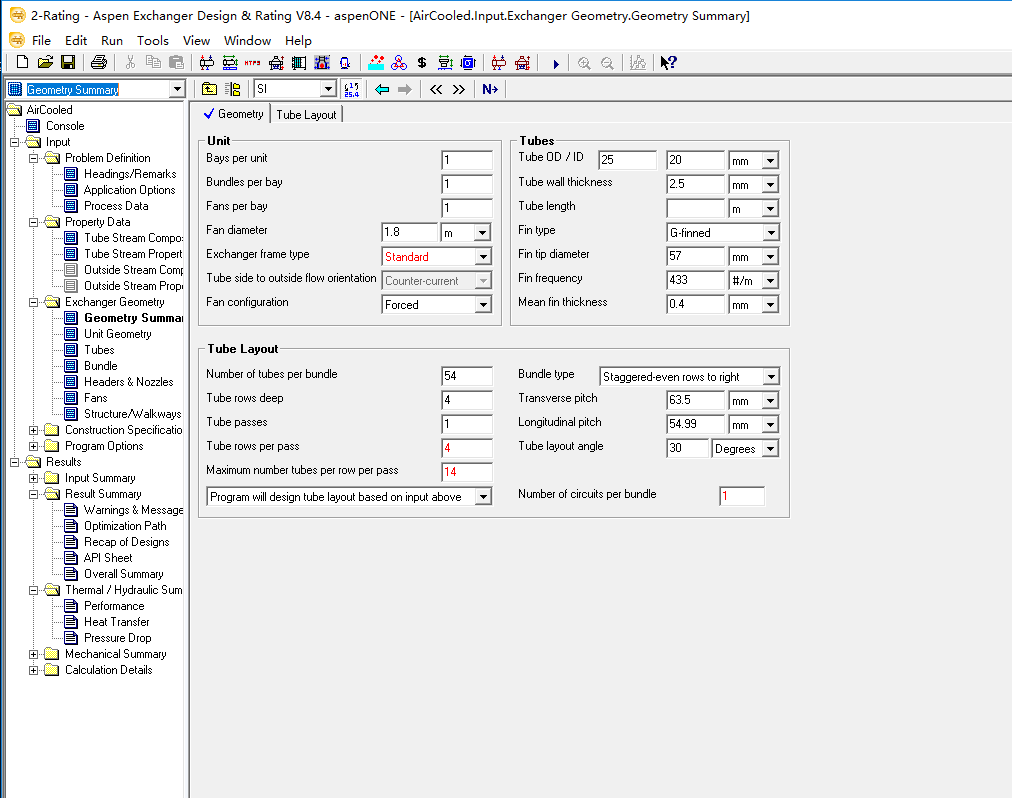
Task: Select Fans in the navigation tree
Action: [96, 398]
